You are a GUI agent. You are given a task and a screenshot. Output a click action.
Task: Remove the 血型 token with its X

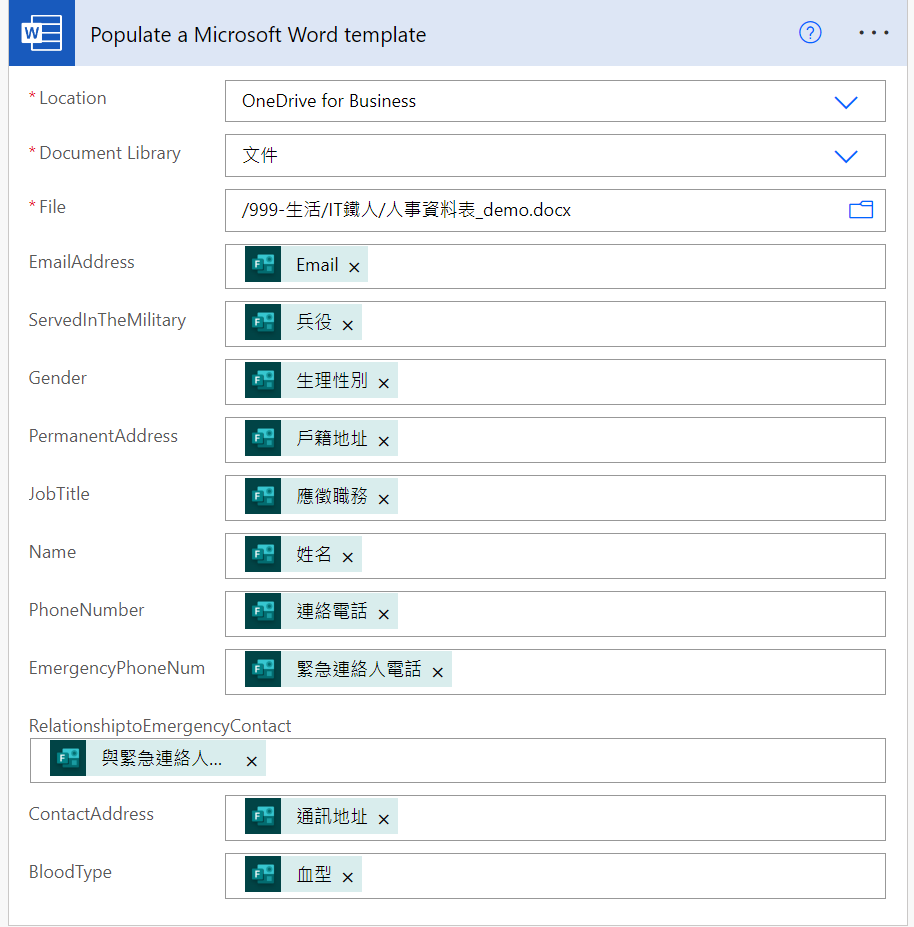pos(348,877)
